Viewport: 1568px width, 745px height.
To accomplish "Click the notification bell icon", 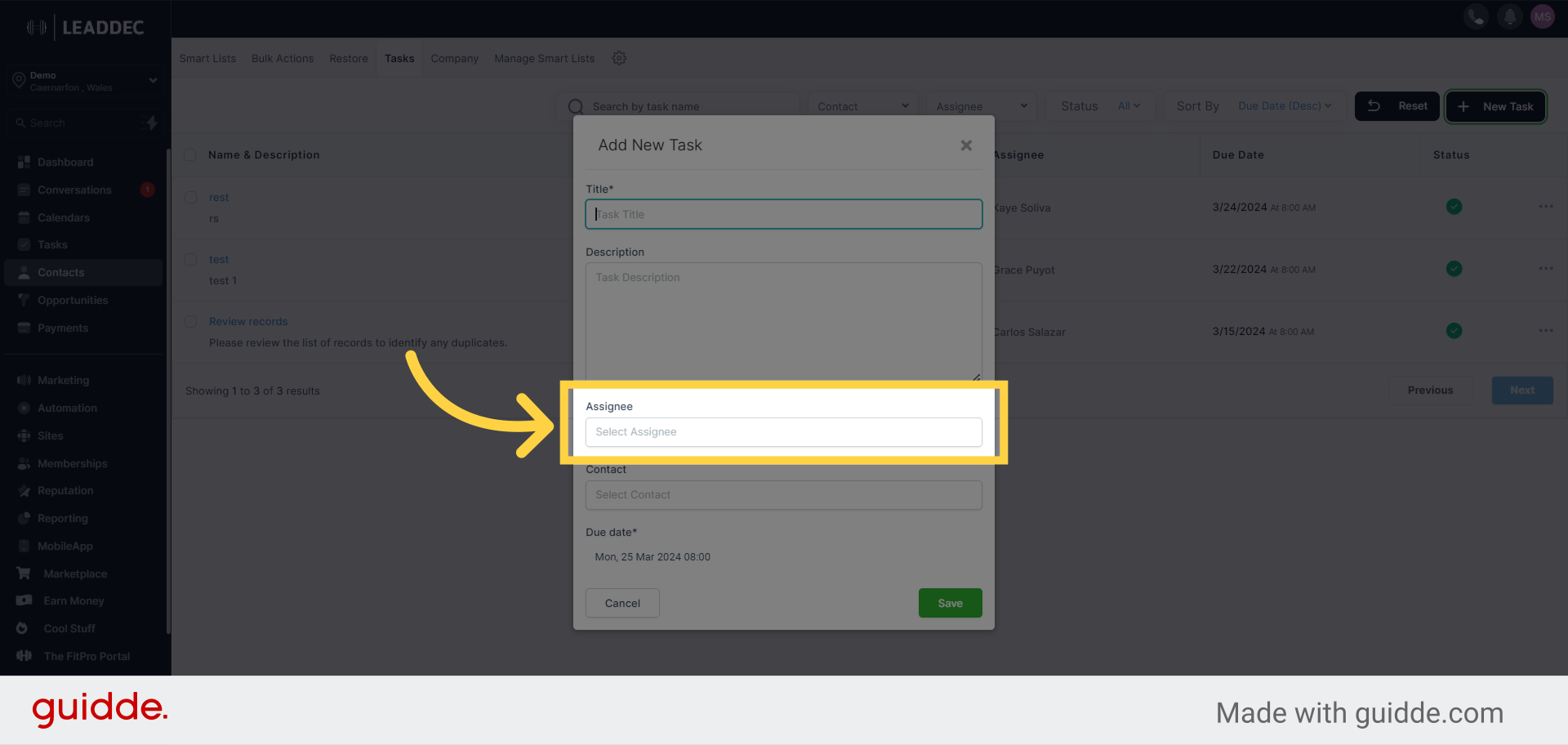I will click(x=1509, y=16).
